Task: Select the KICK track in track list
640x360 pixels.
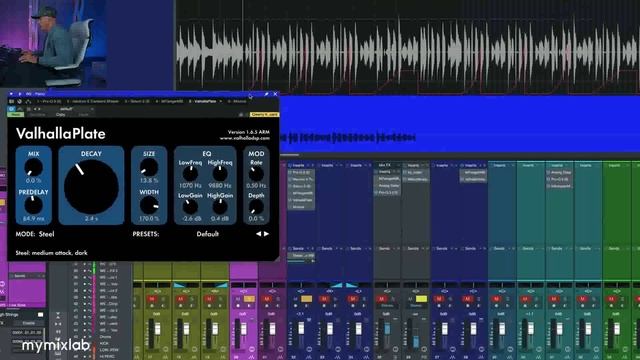Action: (104, 343)
